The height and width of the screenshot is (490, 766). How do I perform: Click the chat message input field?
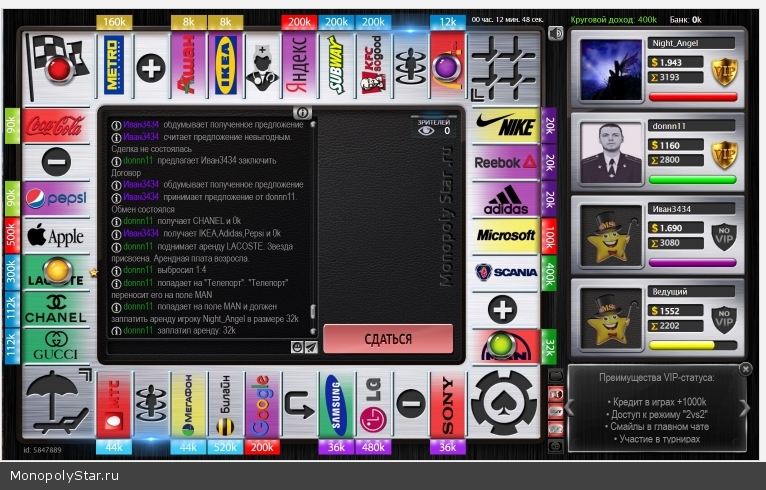coord(199,347)
